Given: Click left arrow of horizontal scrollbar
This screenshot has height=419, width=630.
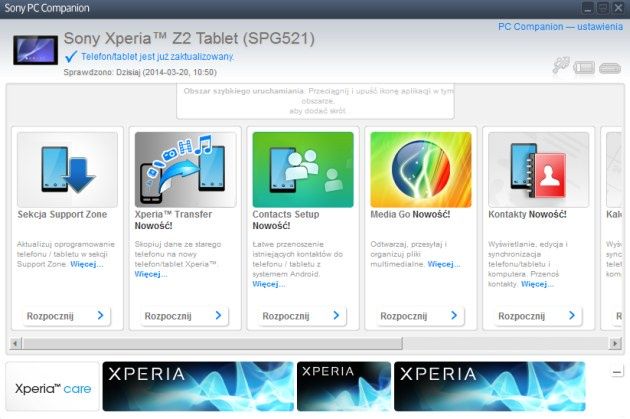Looking at the screenshot, I should coord(15,343).
